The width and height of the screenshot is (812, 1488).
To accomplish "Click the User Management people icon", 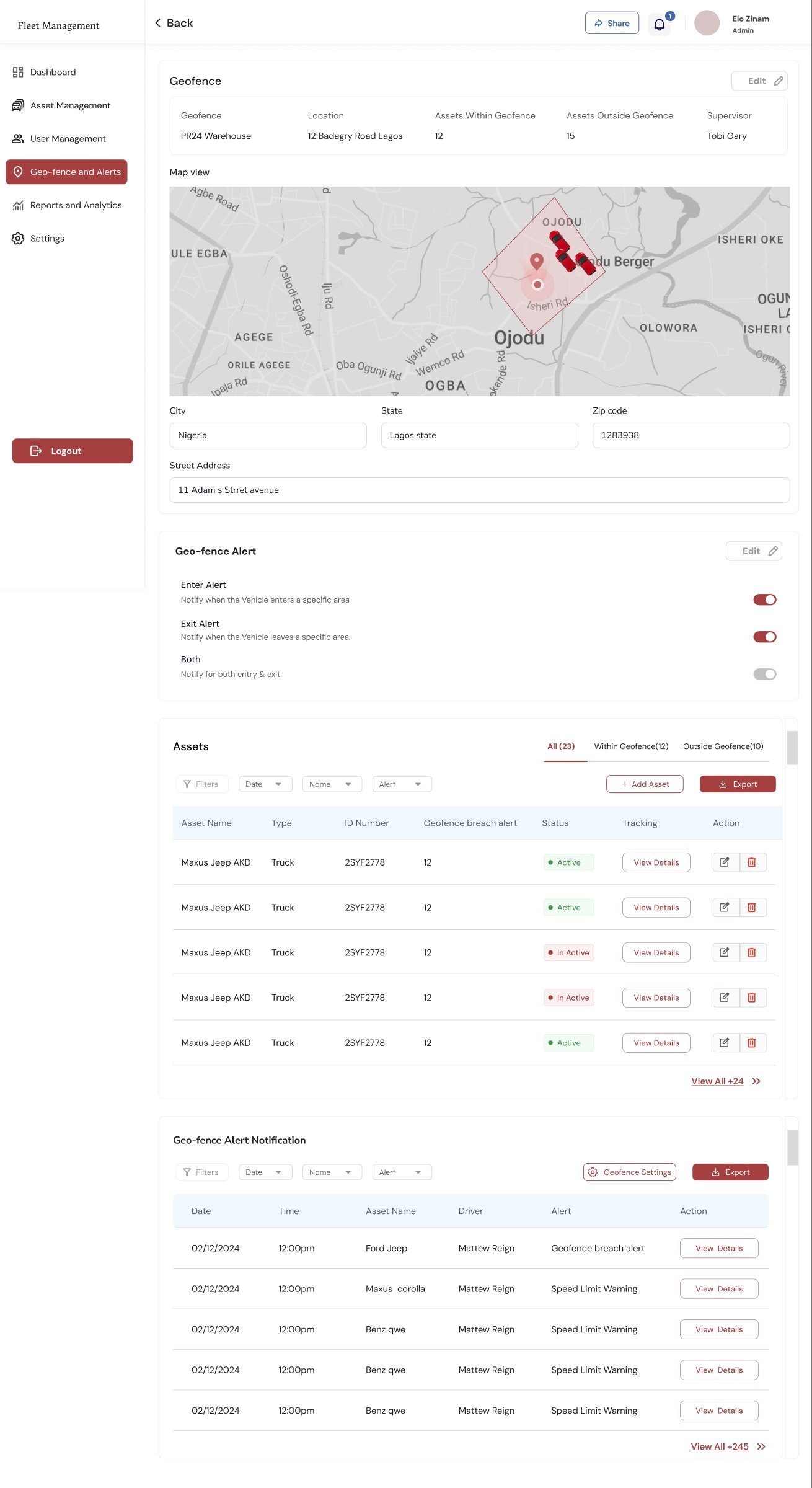I will 18,139.
